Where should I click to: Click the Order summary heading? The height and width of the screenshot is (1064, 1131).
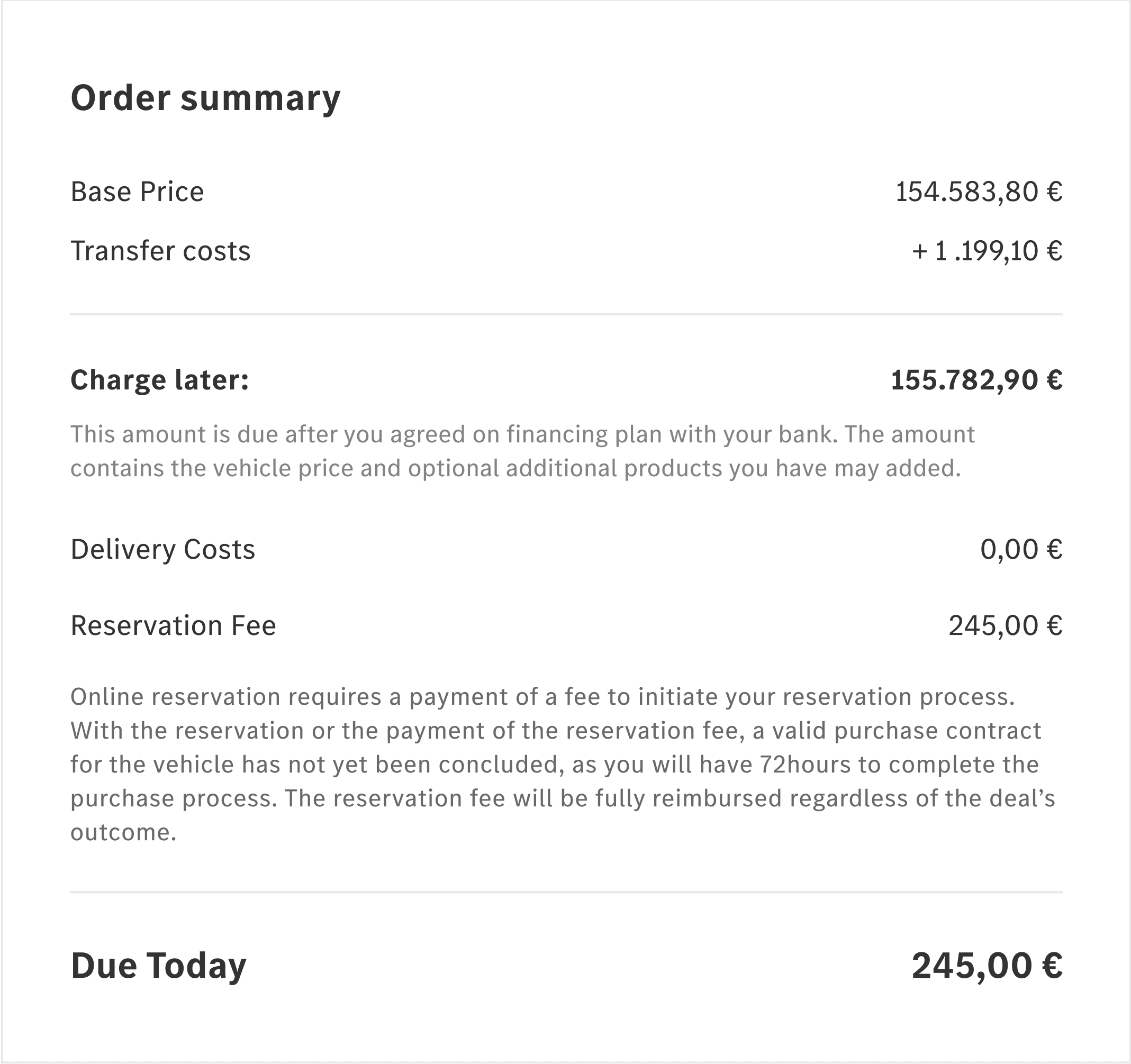tap(205, 98)
